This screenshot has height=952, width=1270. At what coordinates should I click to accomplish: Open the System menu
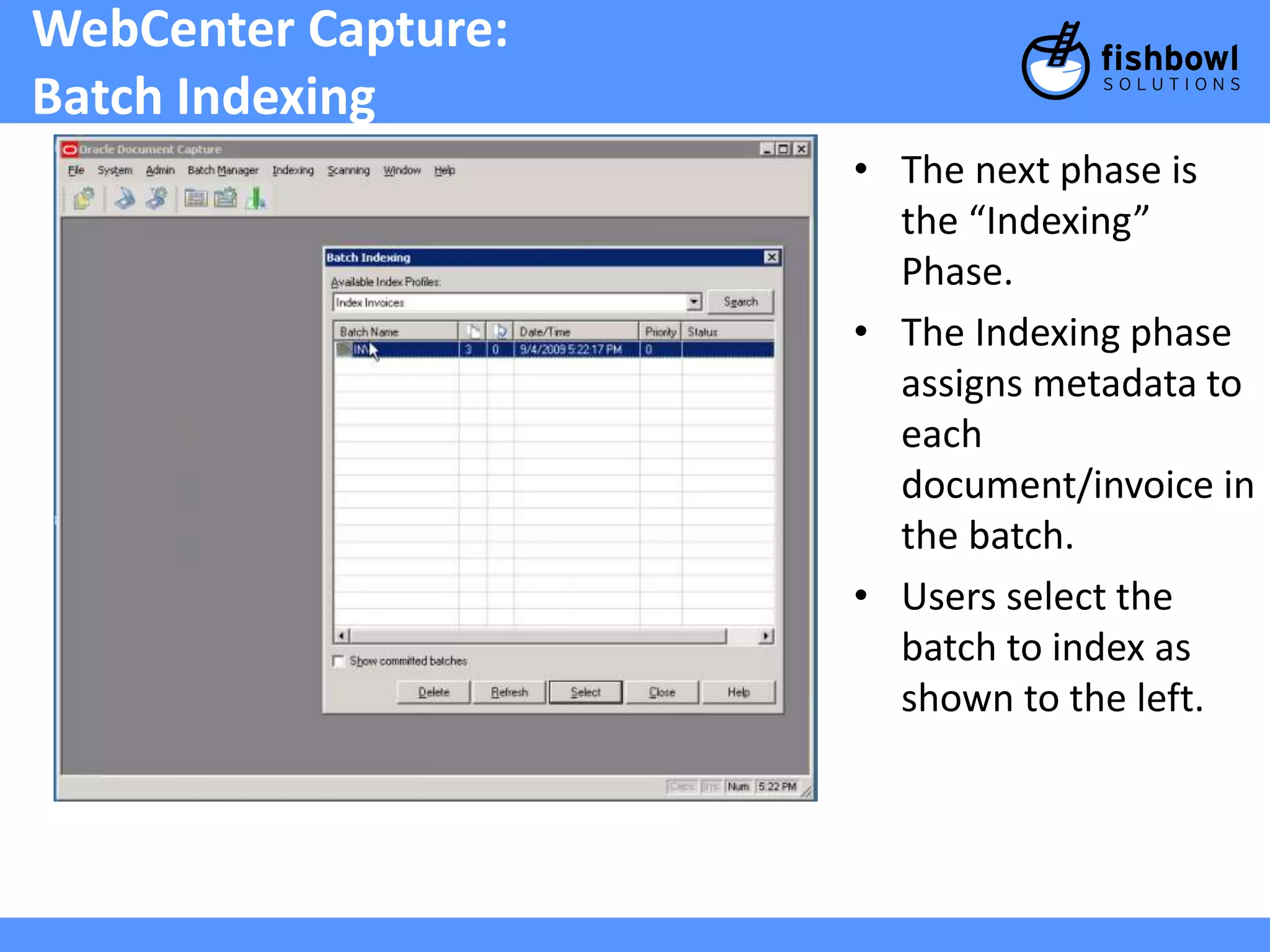[x=115, y=170]
